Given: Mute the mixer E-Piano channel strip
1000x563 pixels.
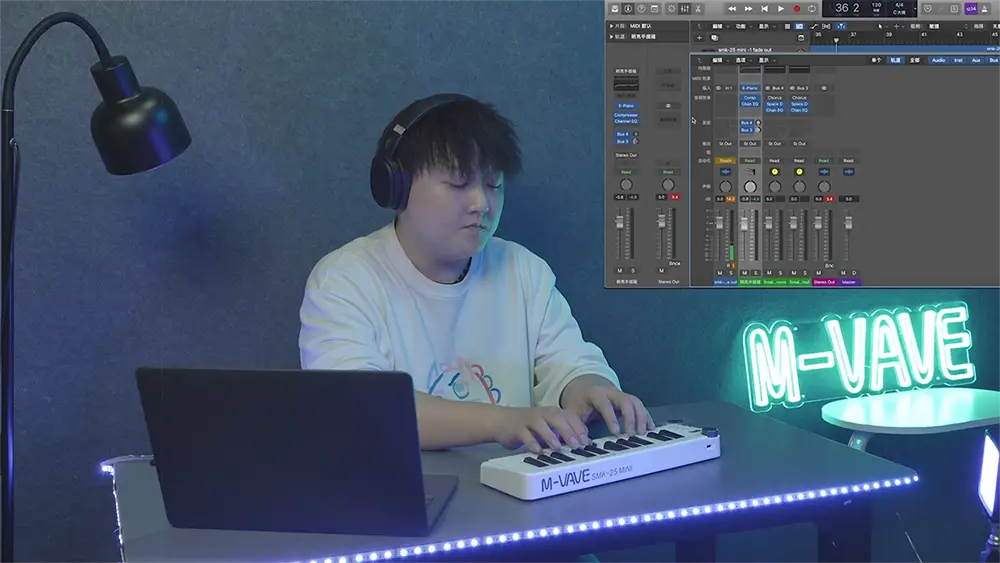Looking at the screenshot, I should tap(744, 273).
